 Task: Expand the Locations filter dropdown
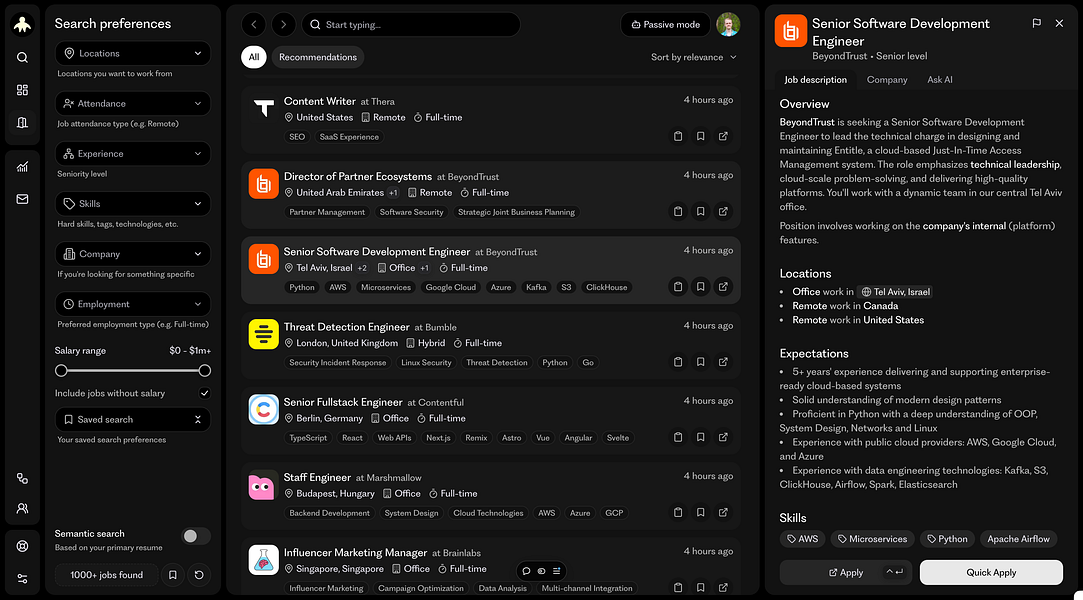pos(133,53)
